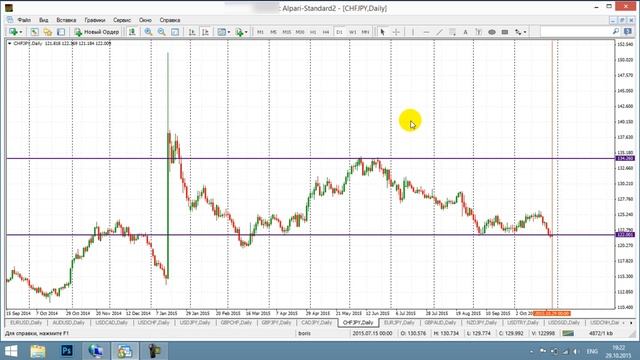640x360 pixels.
Task: Open the Графики menu
Action: pos(95,20)
